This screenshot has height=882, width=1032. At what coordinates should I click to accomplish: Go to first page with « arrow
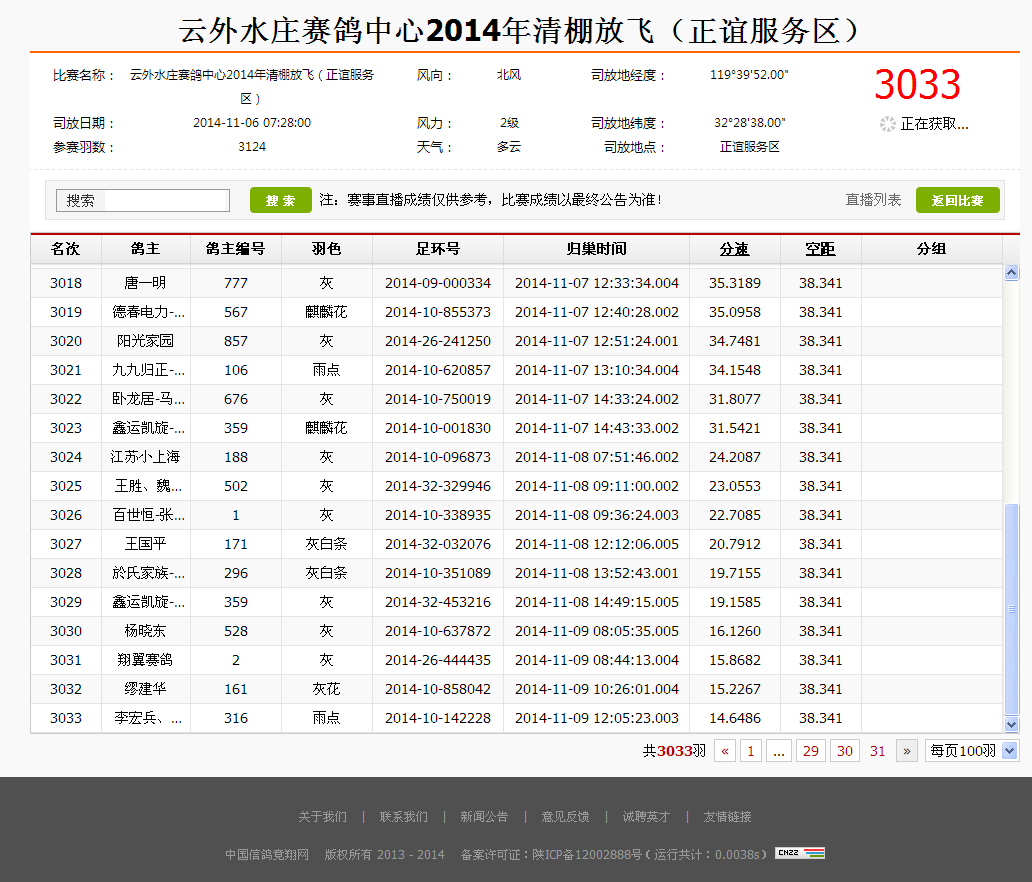pyautogui.click(x=725, y=751)
